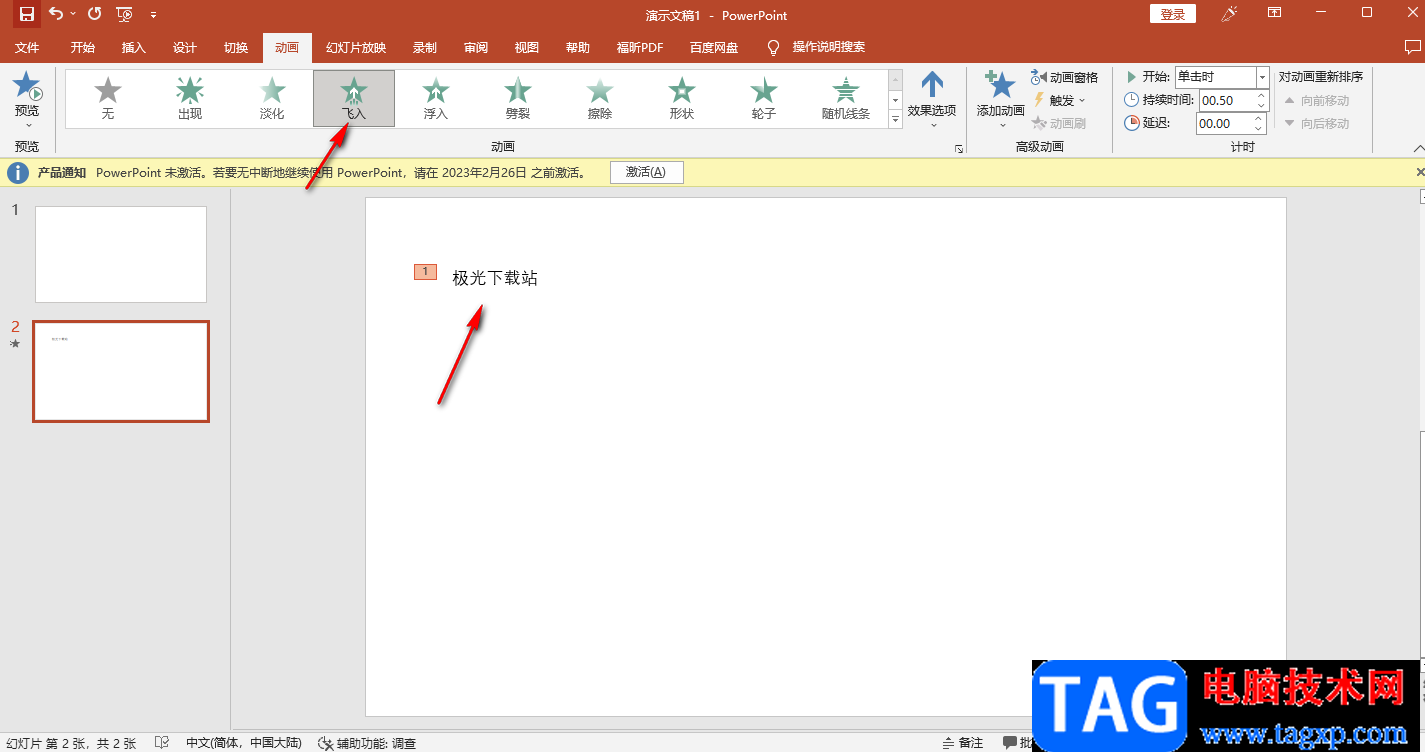
Task: Open the Baidu Netdisk (百度网盘) tab
Action: click(x=714, y=47)
